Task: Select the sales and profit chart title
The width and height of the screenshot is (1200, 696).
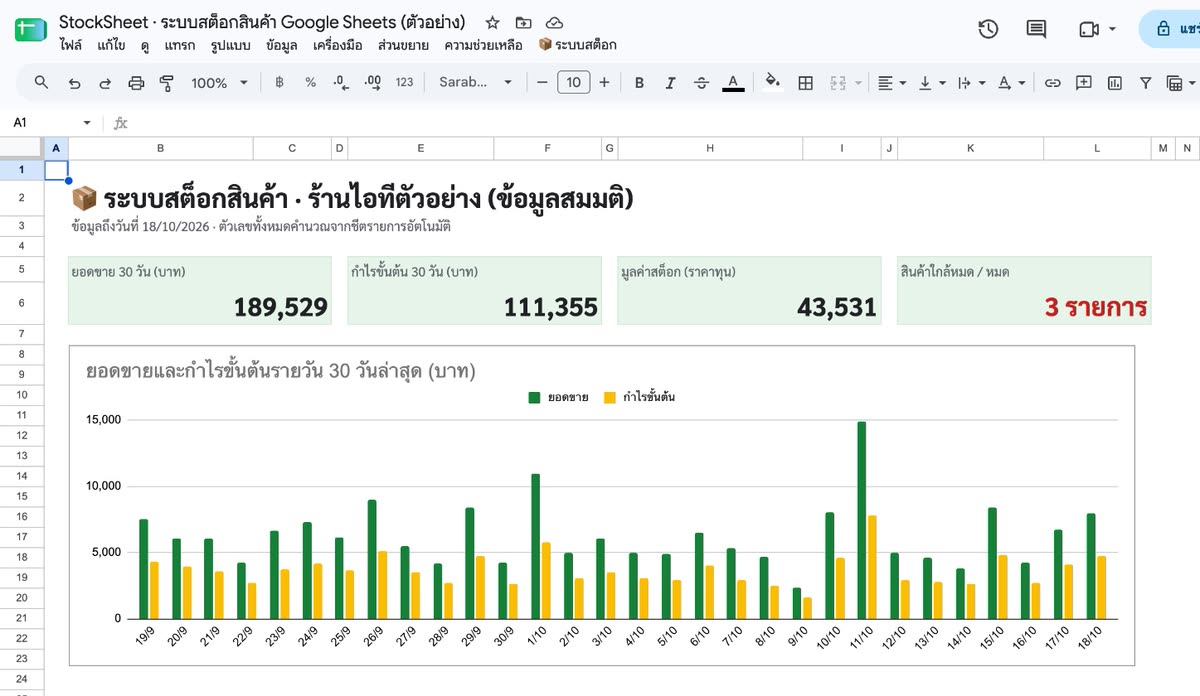Action: (x=280, y=372)
